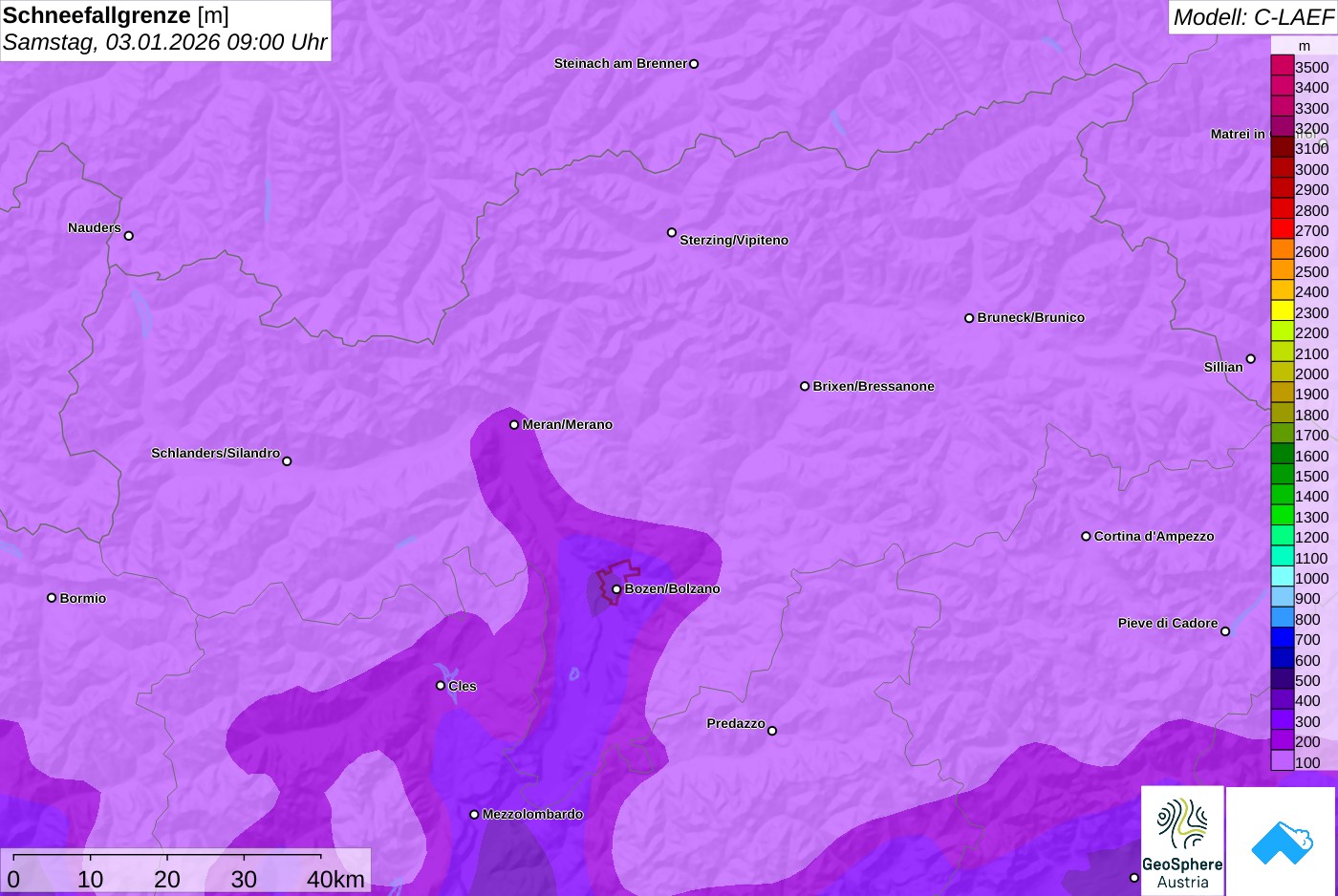1338x896 pixels.
Task: Select the Cles town label
Action: (x=463, y=686)
